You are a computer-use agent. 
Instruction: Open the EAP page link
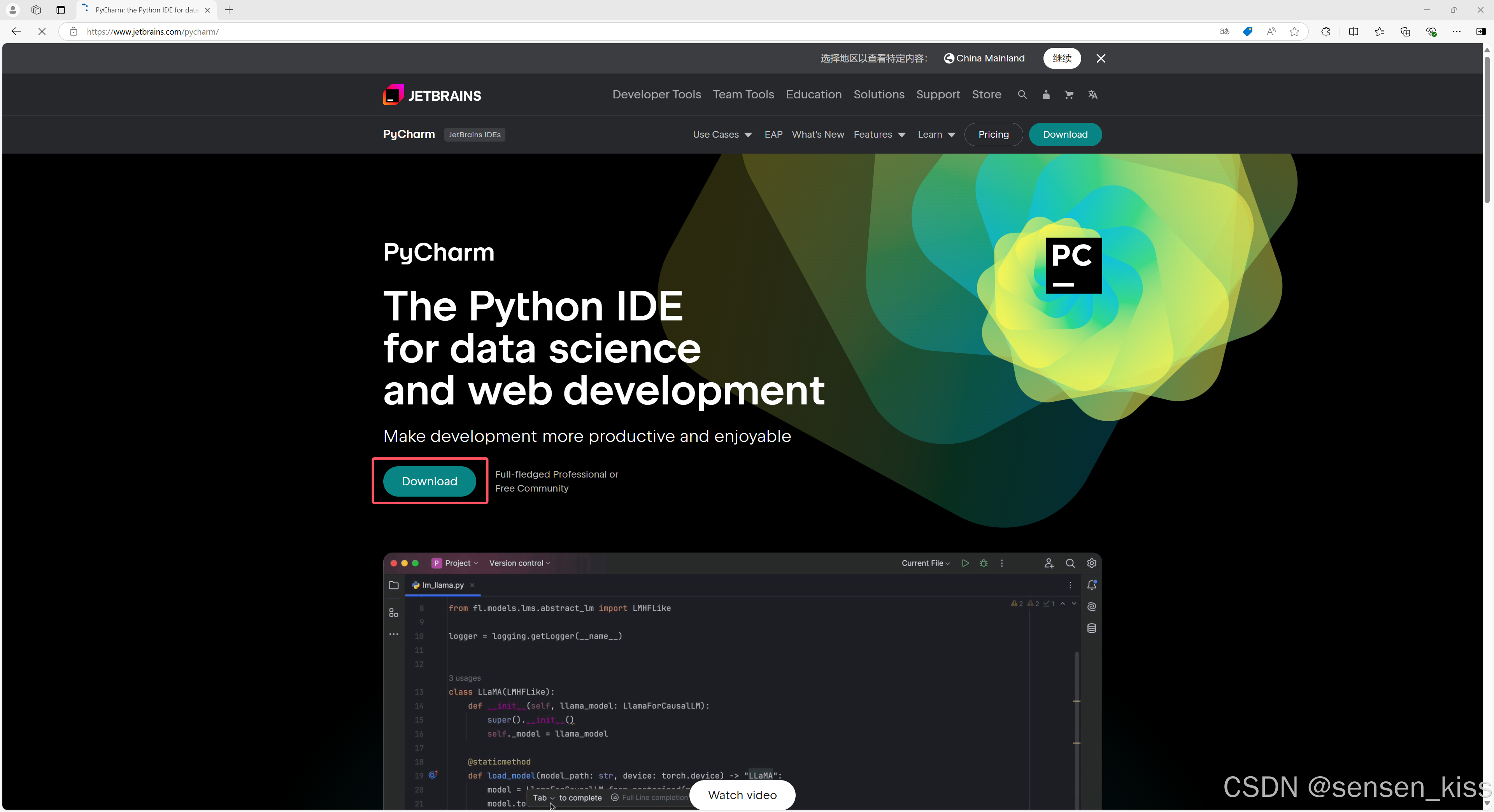pos(773,135)
